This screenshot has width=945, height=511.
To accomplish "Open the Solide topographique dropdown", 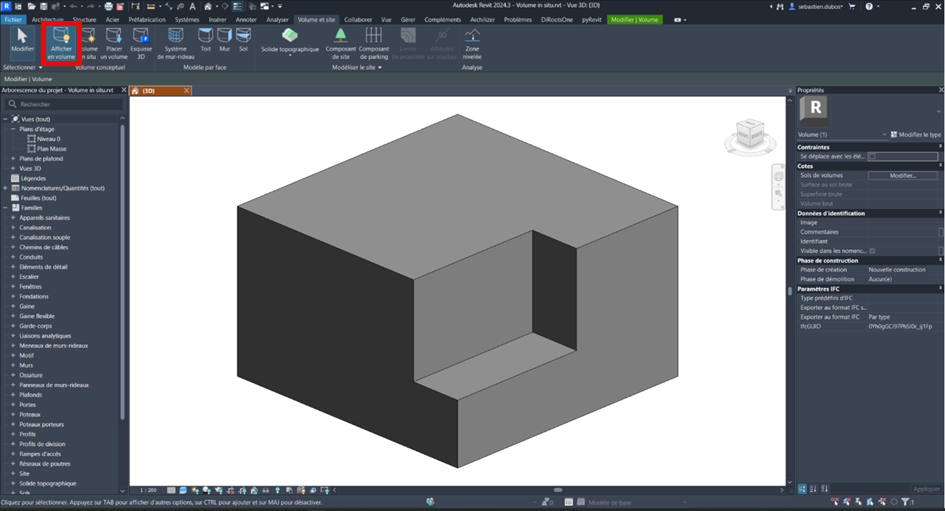I will point(290,56).
